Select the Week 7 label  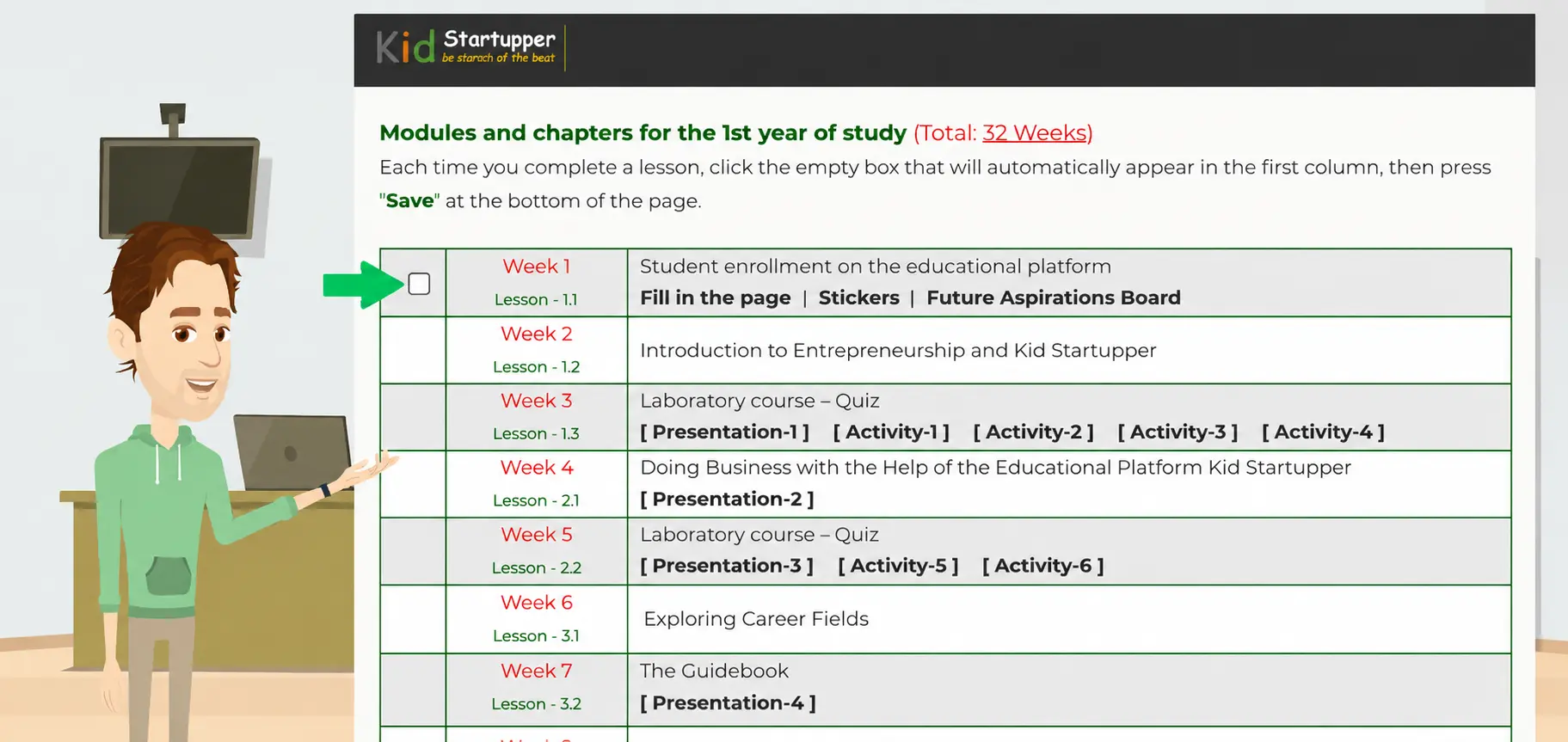point(536,671)
